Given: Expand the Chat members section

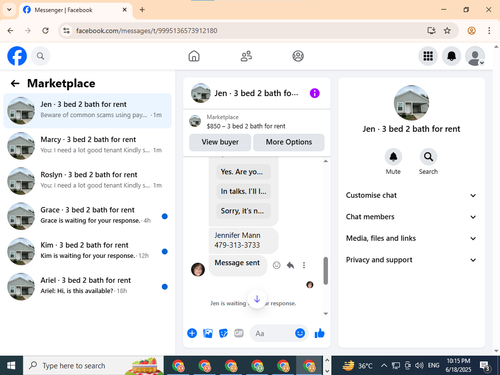Looking at the screenshot, I should pyautogui.click(x=411, y=217).
